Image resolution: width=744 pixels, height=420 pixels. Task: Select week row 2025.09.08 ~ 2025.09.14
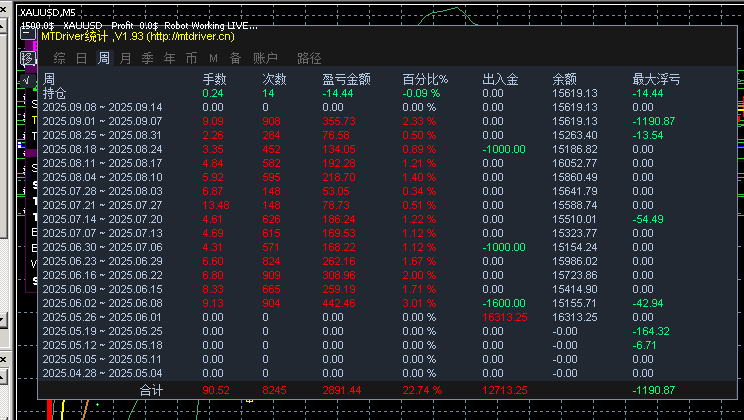point(102,107)
